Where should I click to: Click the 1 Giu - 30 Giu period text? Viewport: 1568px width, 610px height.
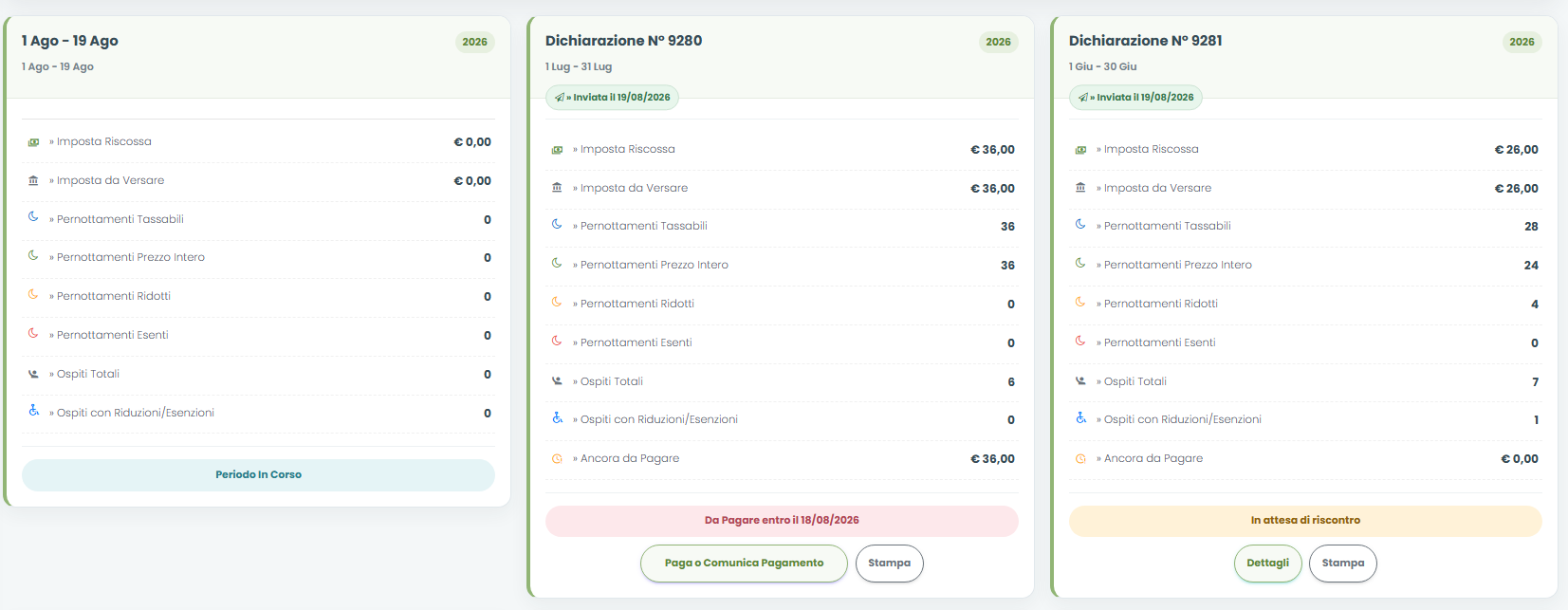(x=1102, y=67)
